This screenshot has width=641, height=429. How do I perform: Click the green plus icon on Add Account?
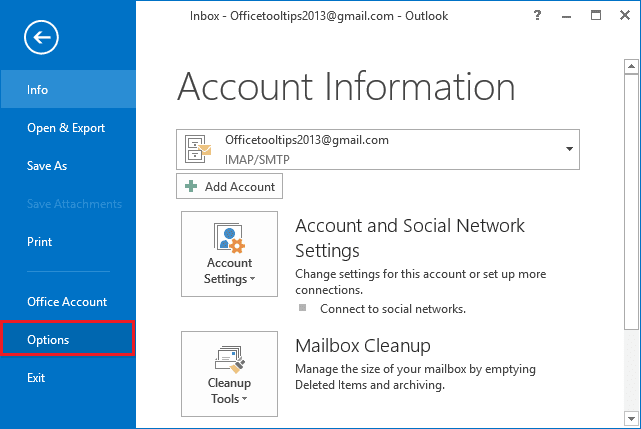pos(191,186)
